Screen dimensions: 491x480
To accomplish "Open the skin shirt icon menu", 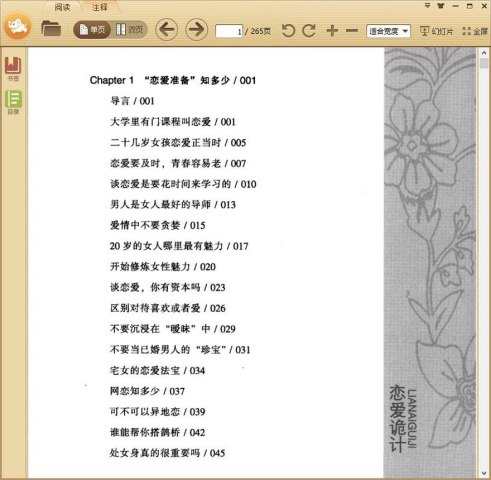I will tap(441, 6).
